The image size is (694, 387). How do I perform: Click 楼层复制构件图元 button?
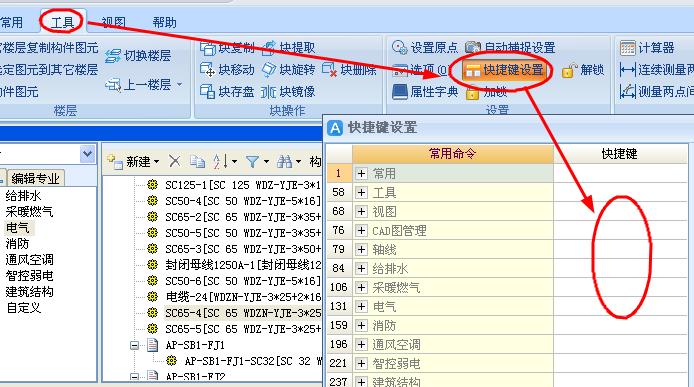[x=49, y=47]
